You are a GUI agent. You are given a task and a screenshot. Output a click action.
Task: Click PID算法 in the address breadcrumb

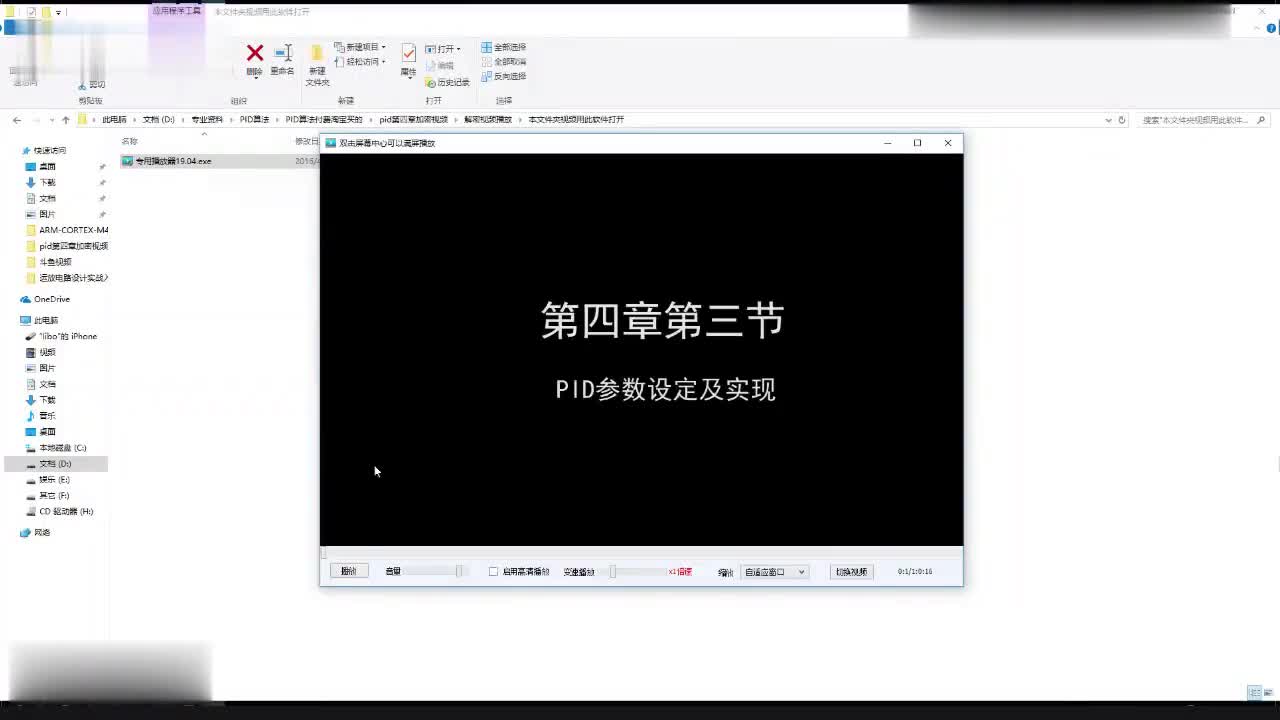[254, 120]
